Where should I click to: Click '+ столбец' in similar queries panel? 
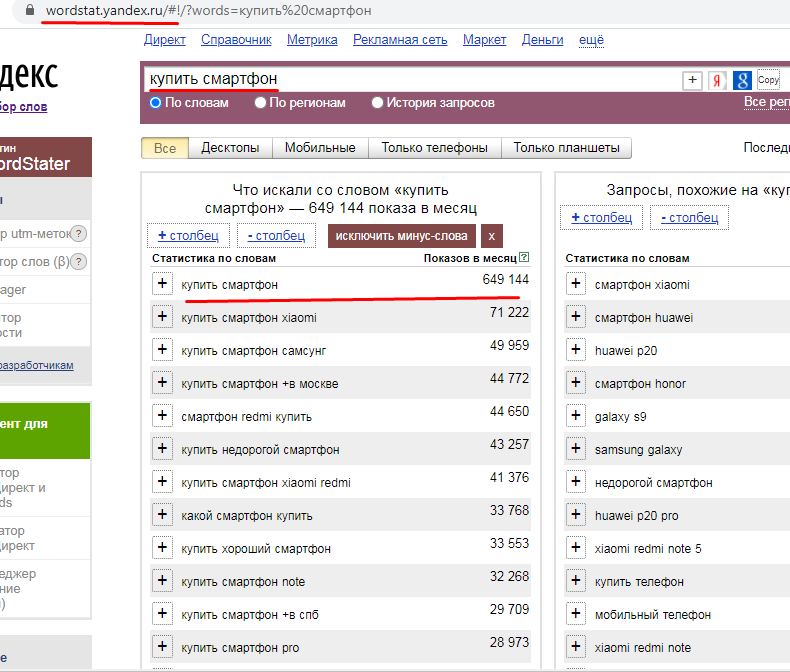tap(602, 218)
